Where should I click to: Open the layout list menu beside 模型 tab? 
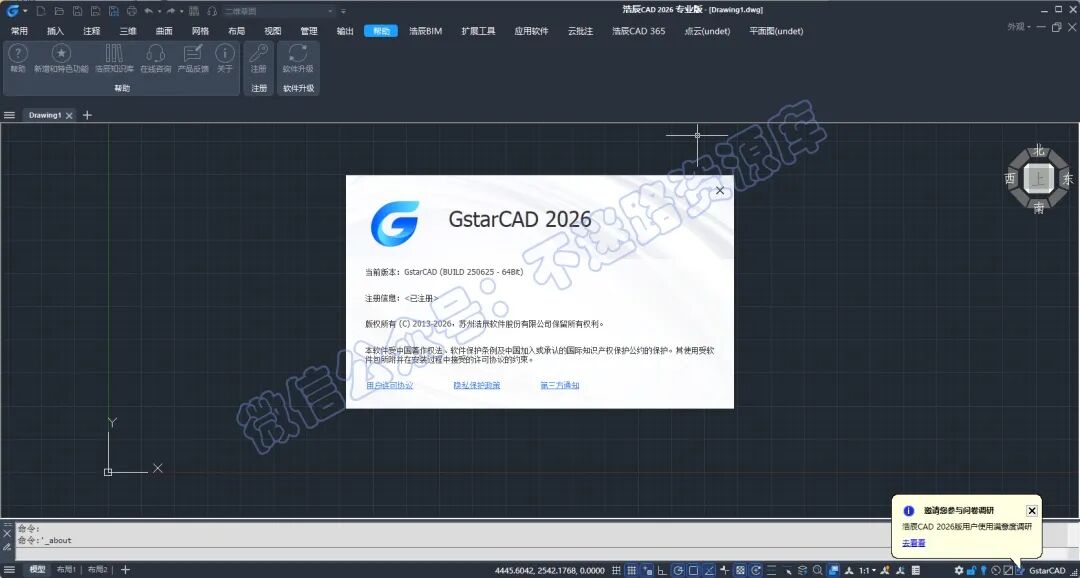[x=10, y=570]
